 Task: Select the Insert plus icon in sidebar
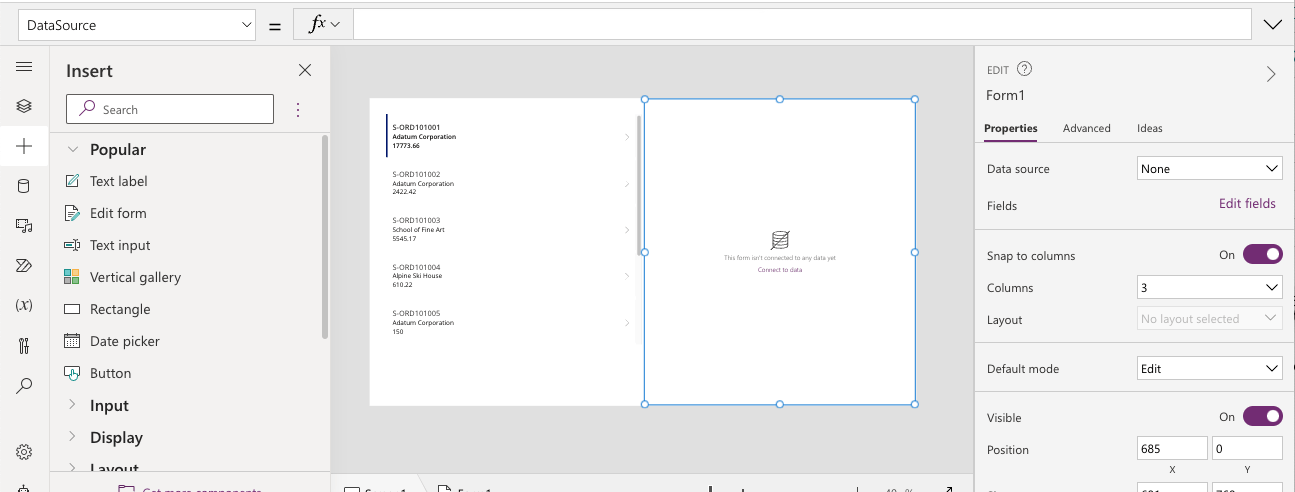point(24,146)
